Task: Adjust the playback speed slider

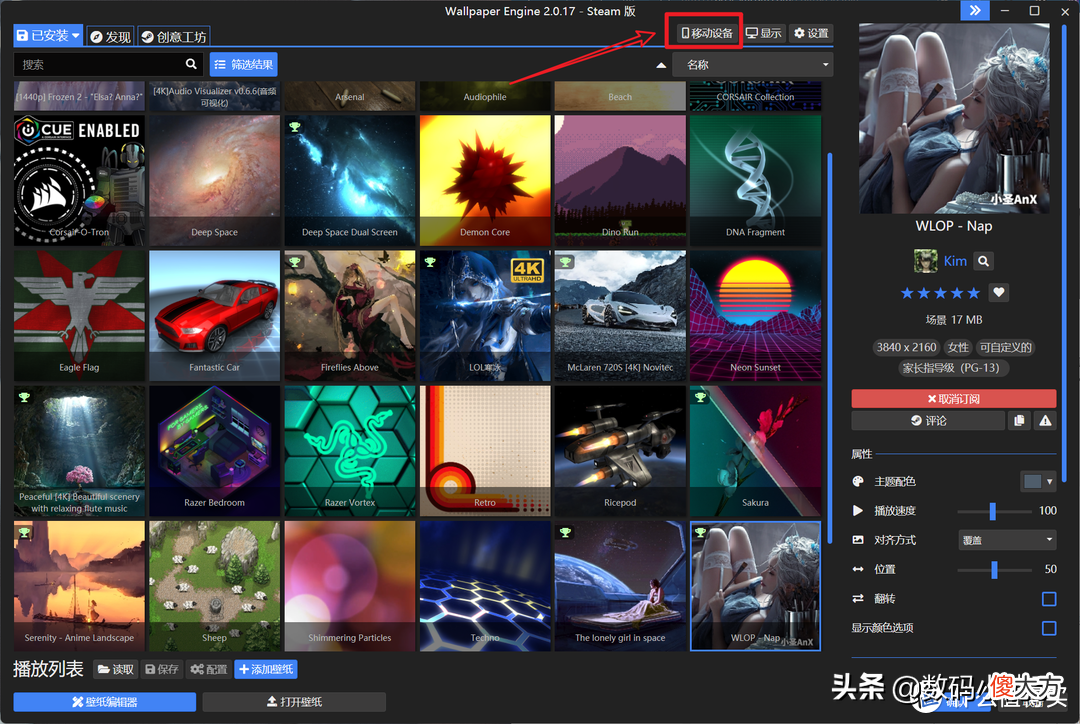Action: pyautogui.click(x=993, y=511)
